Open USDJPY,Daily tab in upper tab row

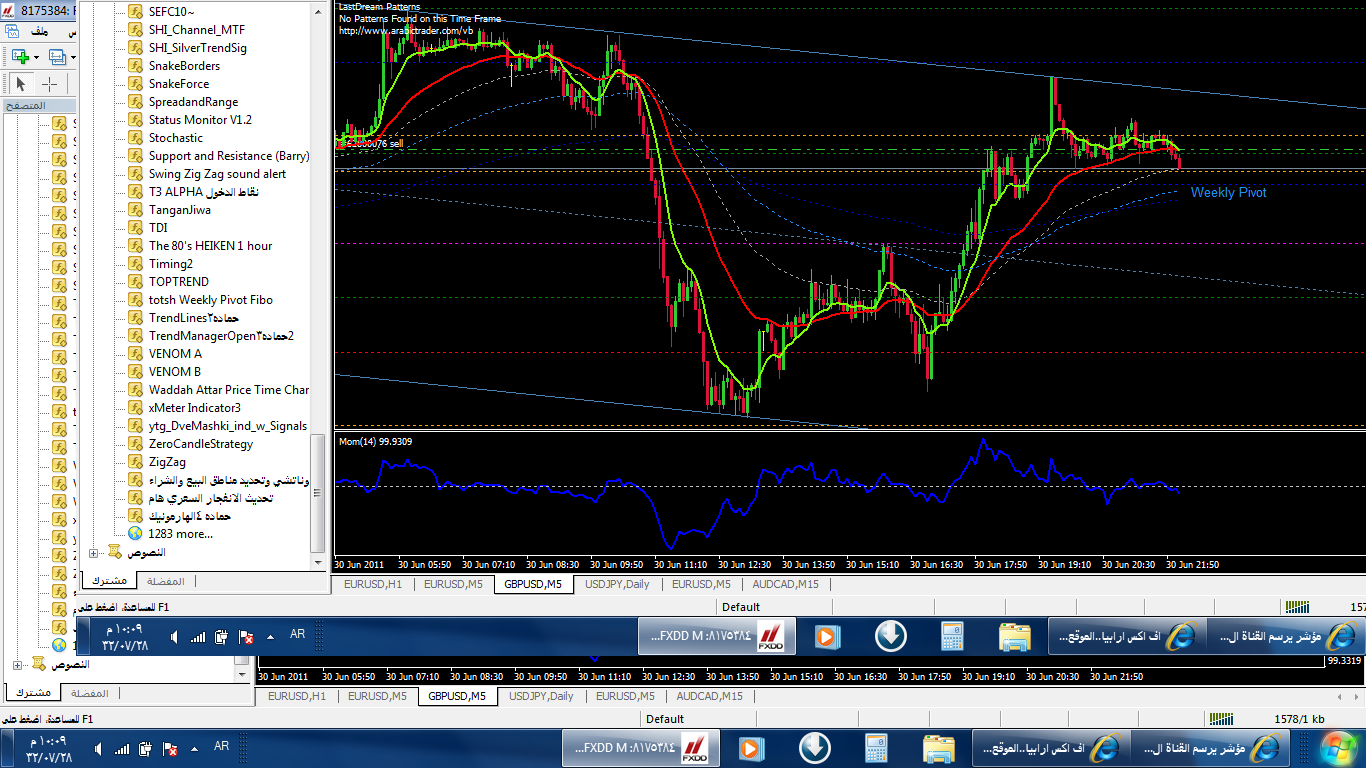click(x=617, y=584)
